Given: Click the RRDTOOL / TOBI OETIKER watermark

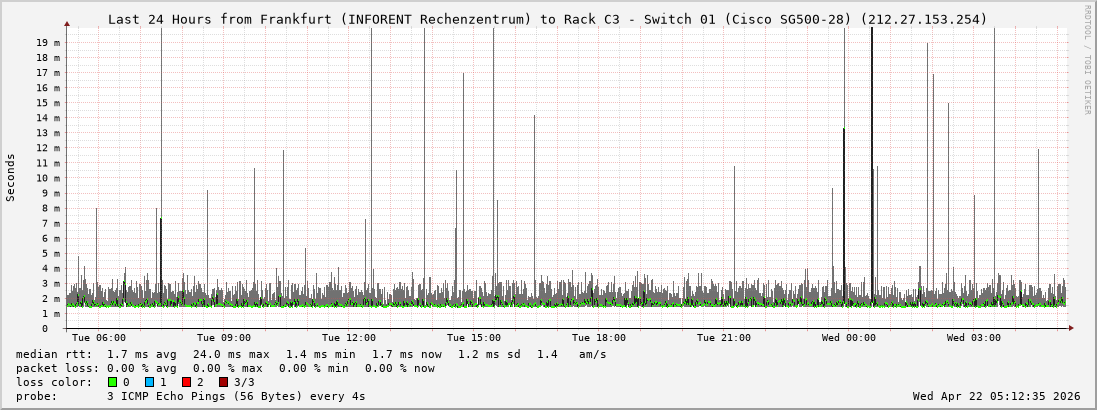Looking at the screenshot, I should pos(1087,59).
